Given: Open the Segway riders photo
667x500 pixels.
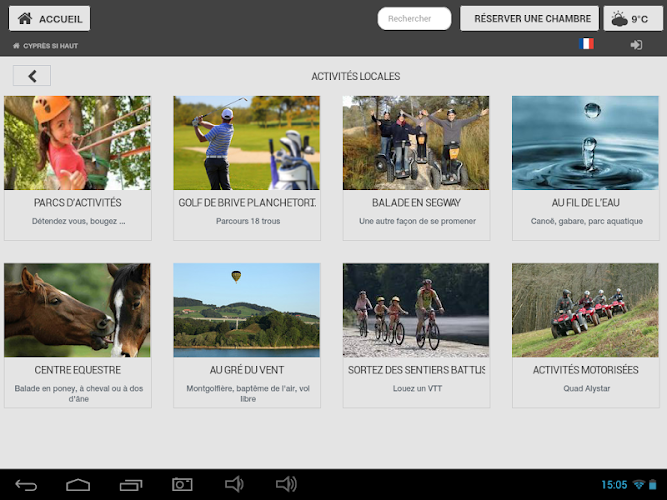Looking at the screenshot, I should tap(416, 143).
